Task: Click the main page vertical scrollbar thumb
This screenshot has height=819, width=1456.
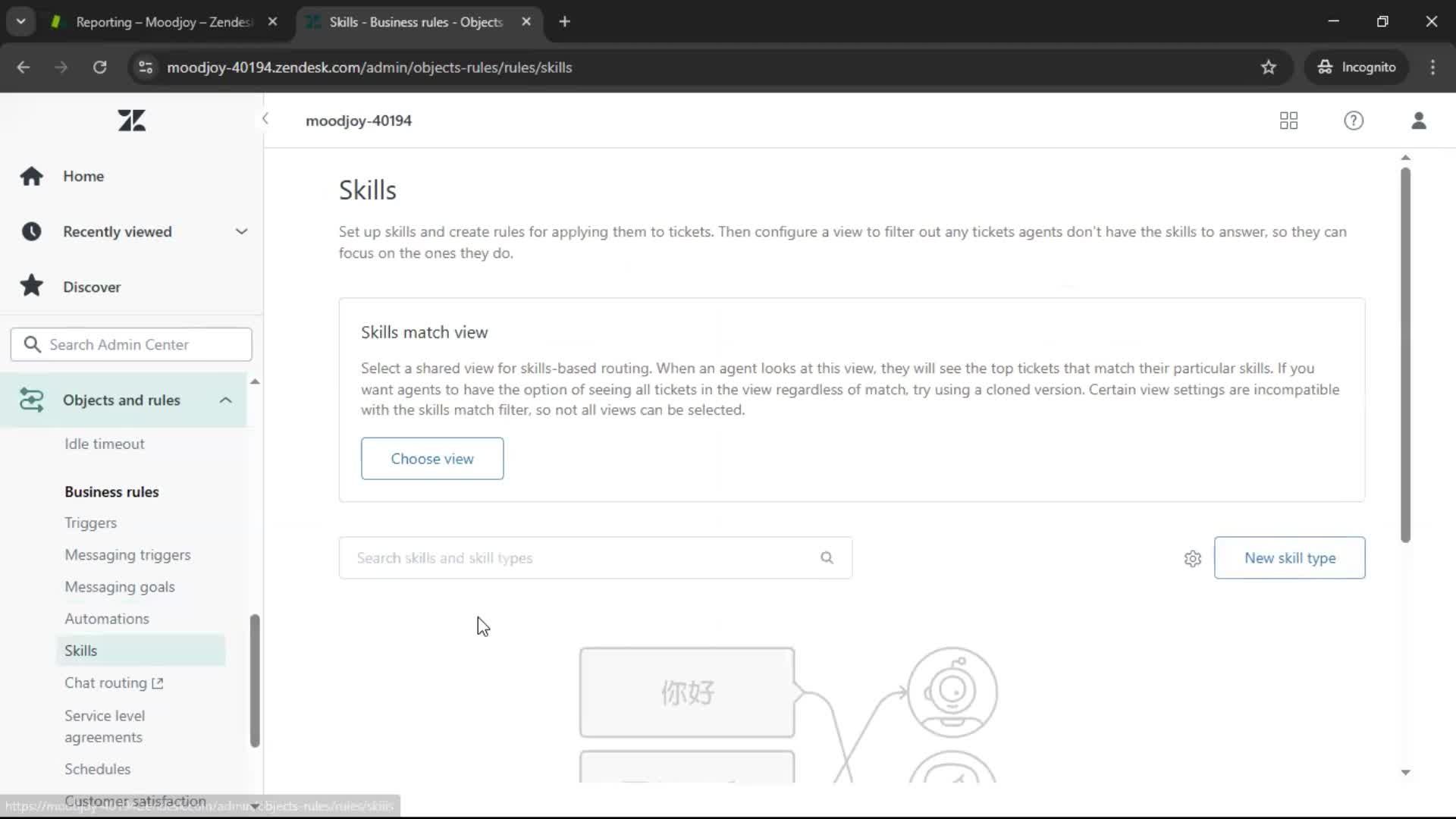Action: point(1405,355)
